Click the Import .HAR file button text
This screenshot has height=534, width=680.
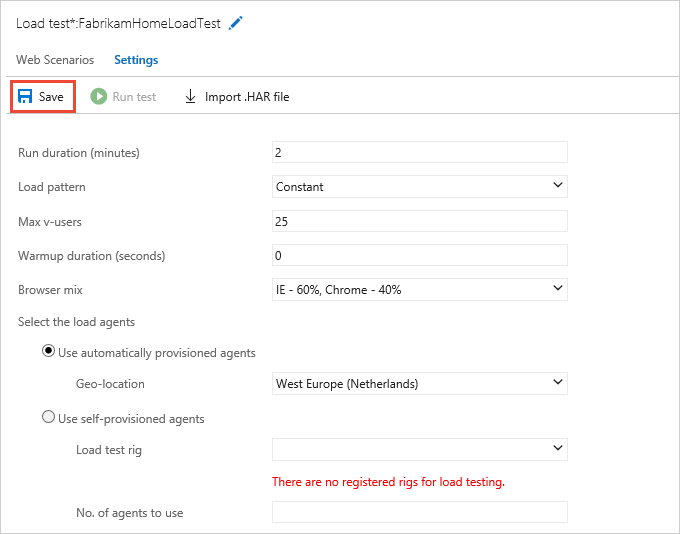point(247,97)
